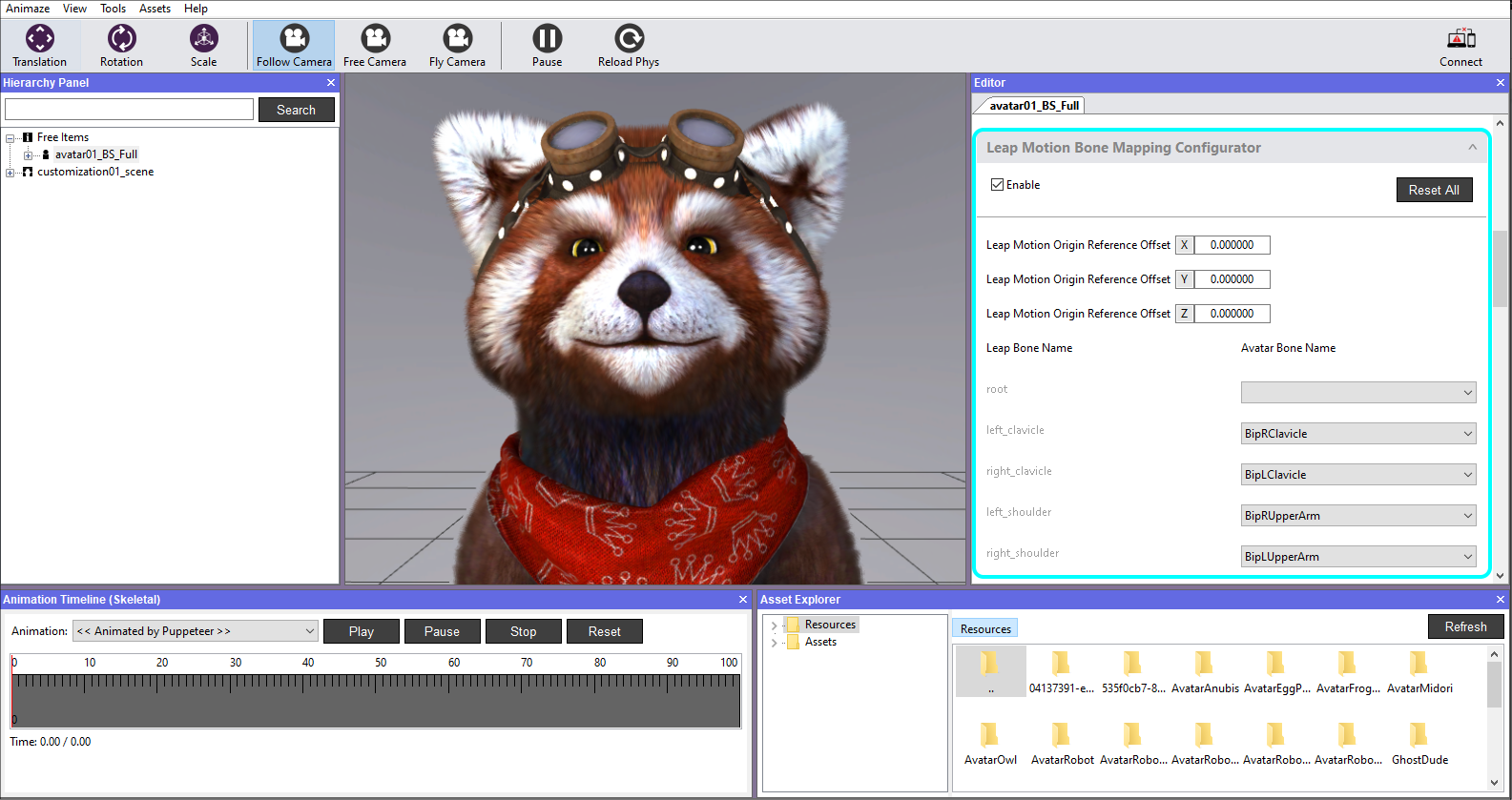Click the Refresh button
The image size is (1512, 800).
point(1465,626)
